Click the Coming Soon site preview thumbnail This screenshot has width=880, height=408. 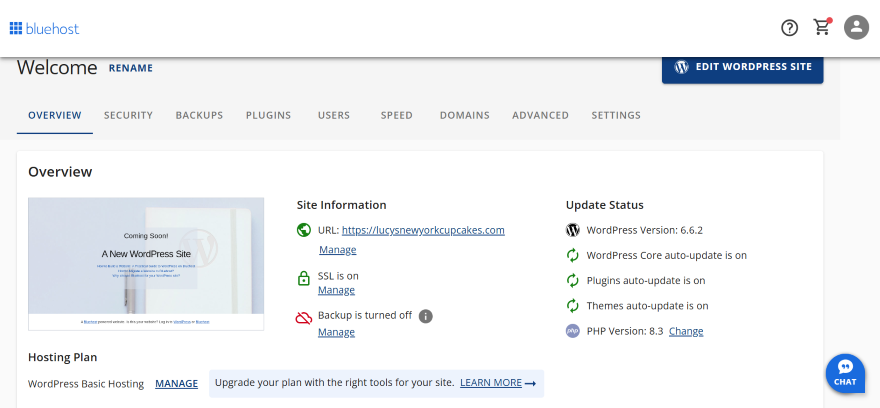coord(146,264)
